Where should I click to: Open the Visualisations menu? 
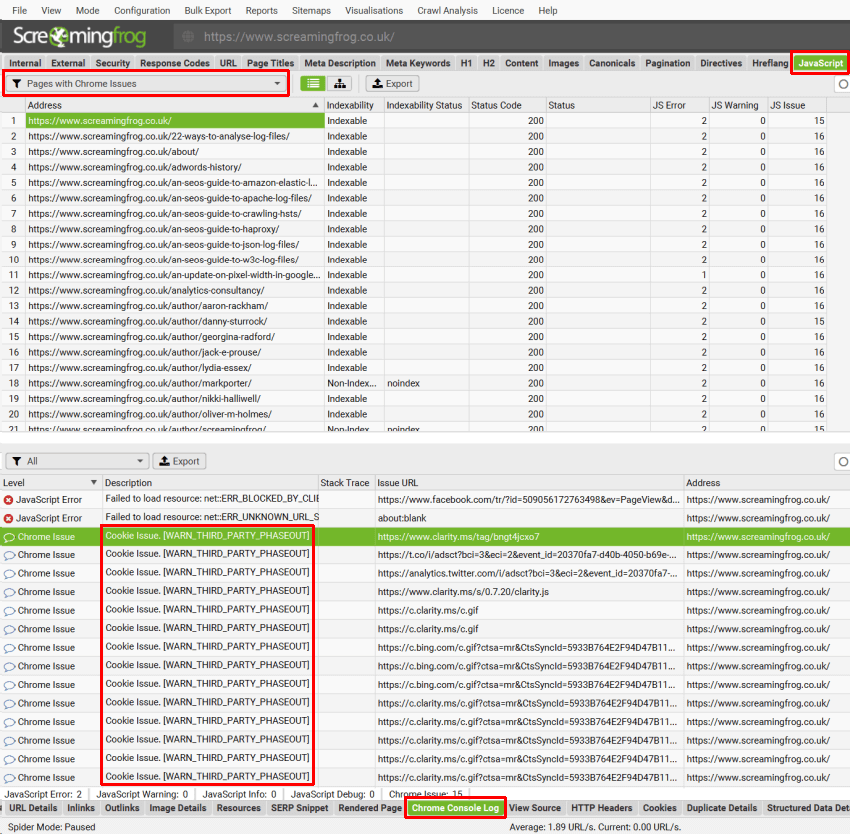tap(374, 10)
